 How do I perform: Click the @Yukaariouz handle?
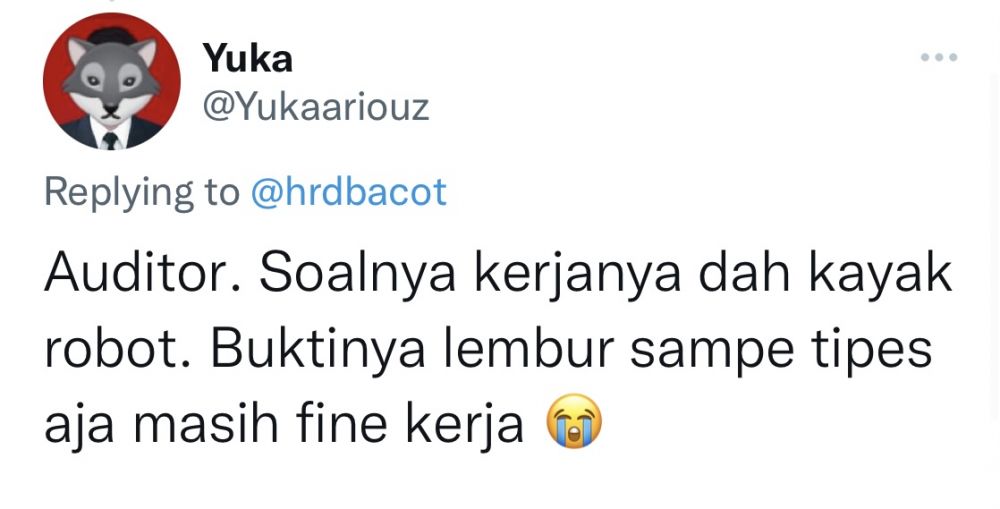coord(316,108)
